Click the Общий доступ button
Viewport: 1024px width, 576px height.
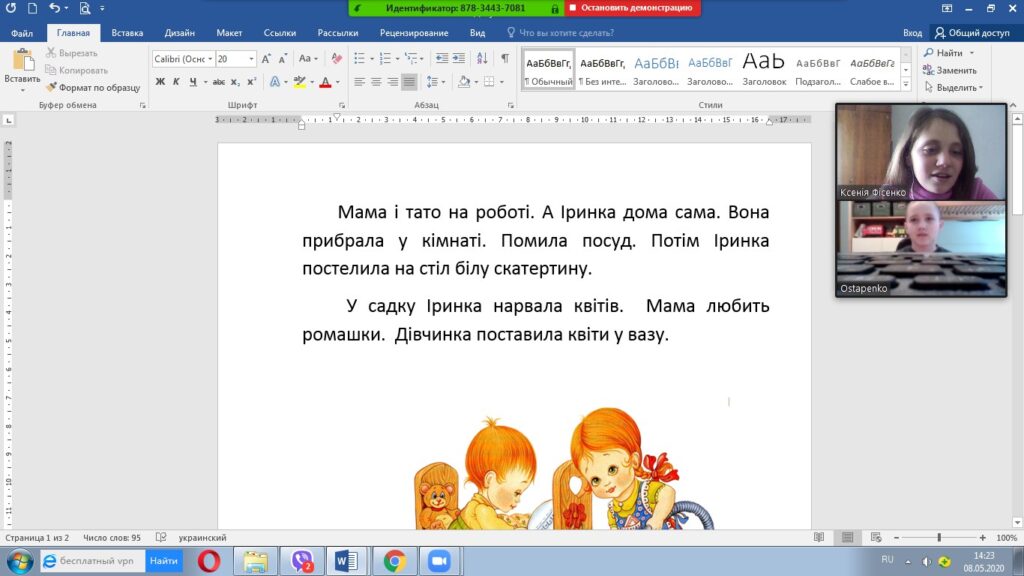972,33
